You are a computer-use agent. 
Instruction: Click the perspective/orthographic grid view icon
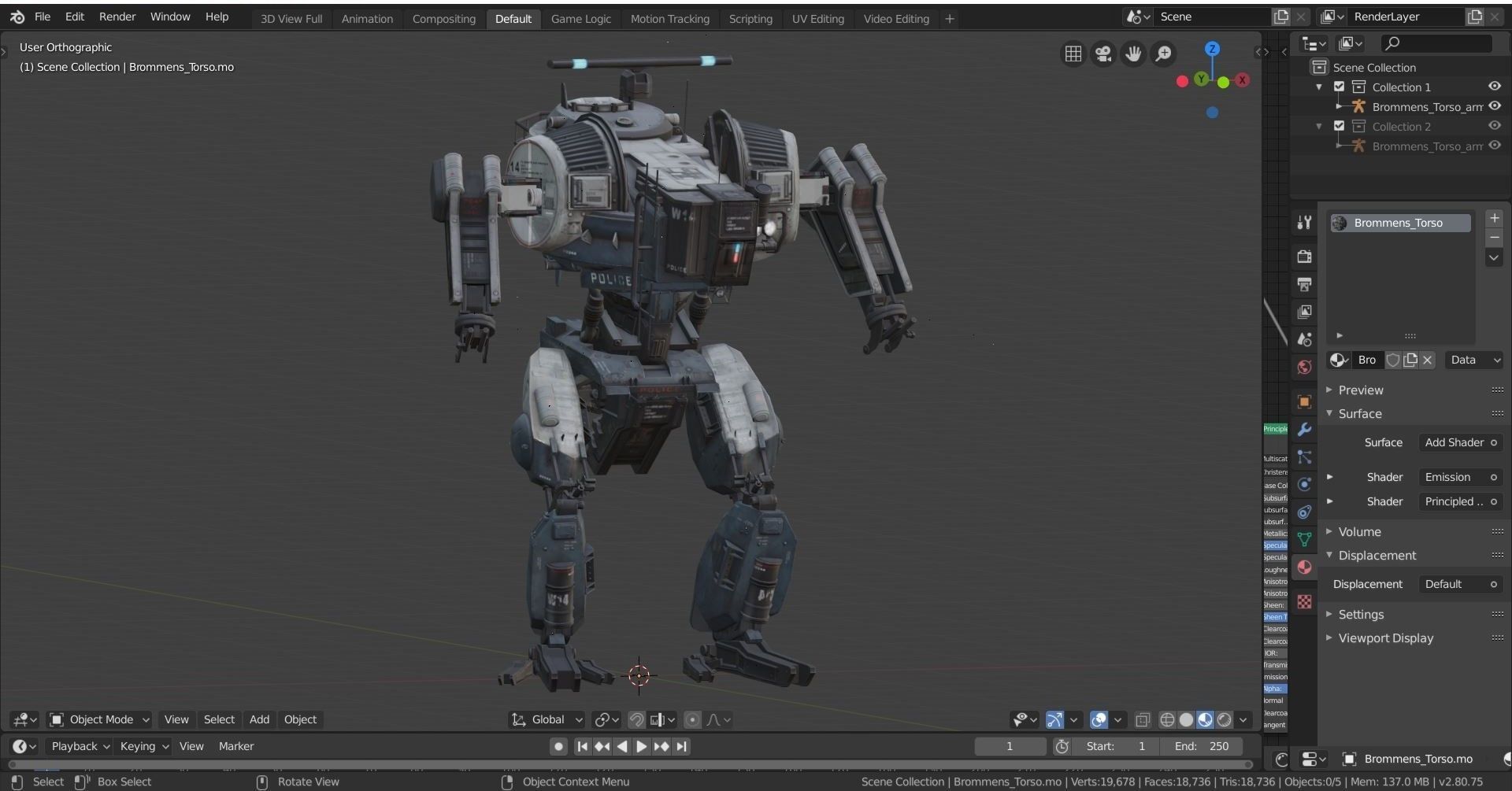click(1073, 54)
